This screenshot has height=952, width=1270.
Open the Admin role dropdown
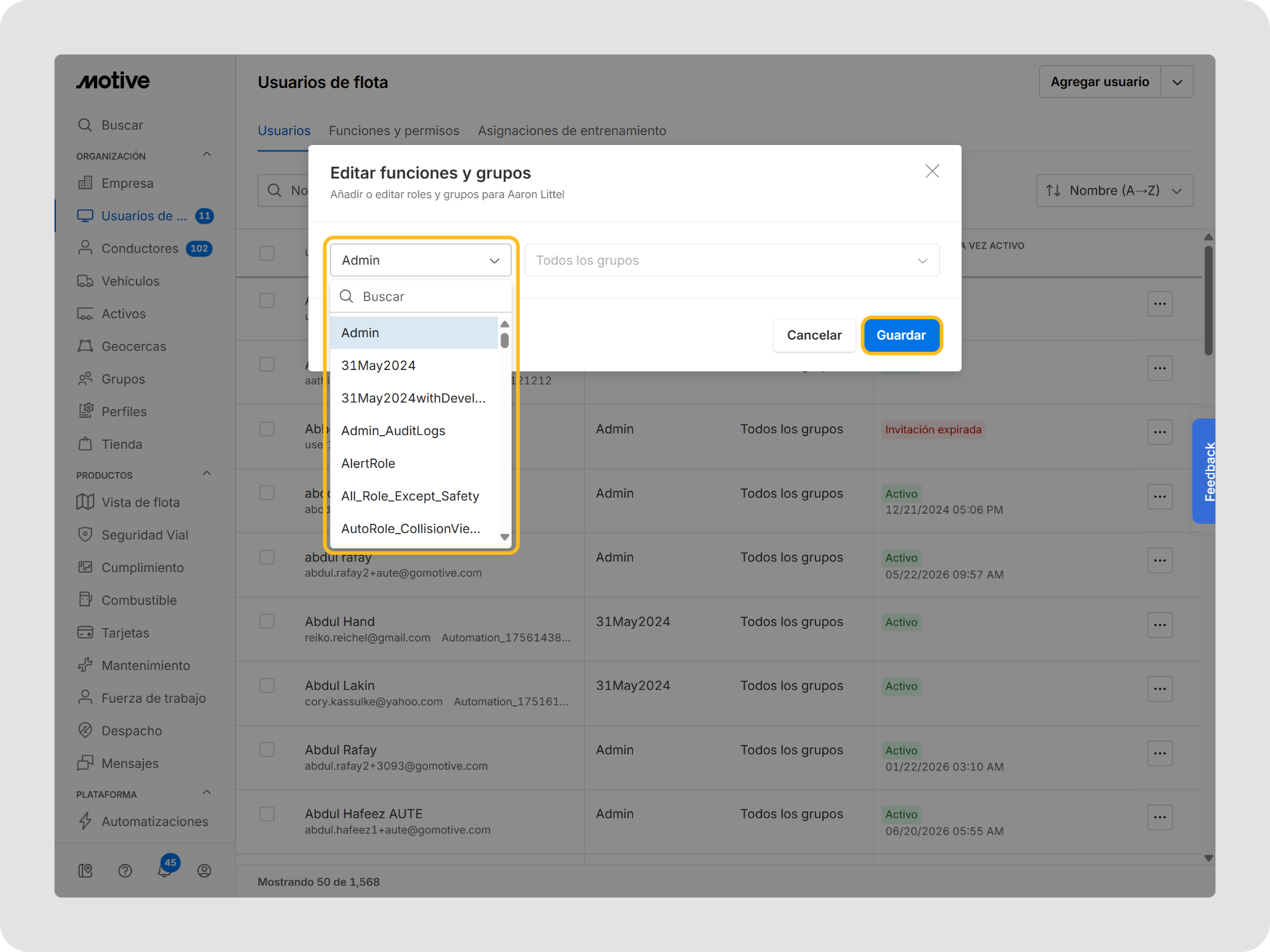[x=420, y=260]
